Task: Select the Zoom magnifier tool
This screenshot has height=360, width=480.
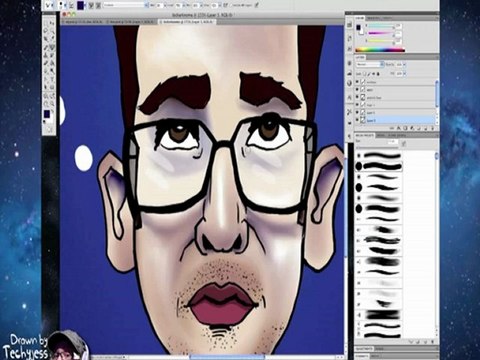Action: point(52,104)
